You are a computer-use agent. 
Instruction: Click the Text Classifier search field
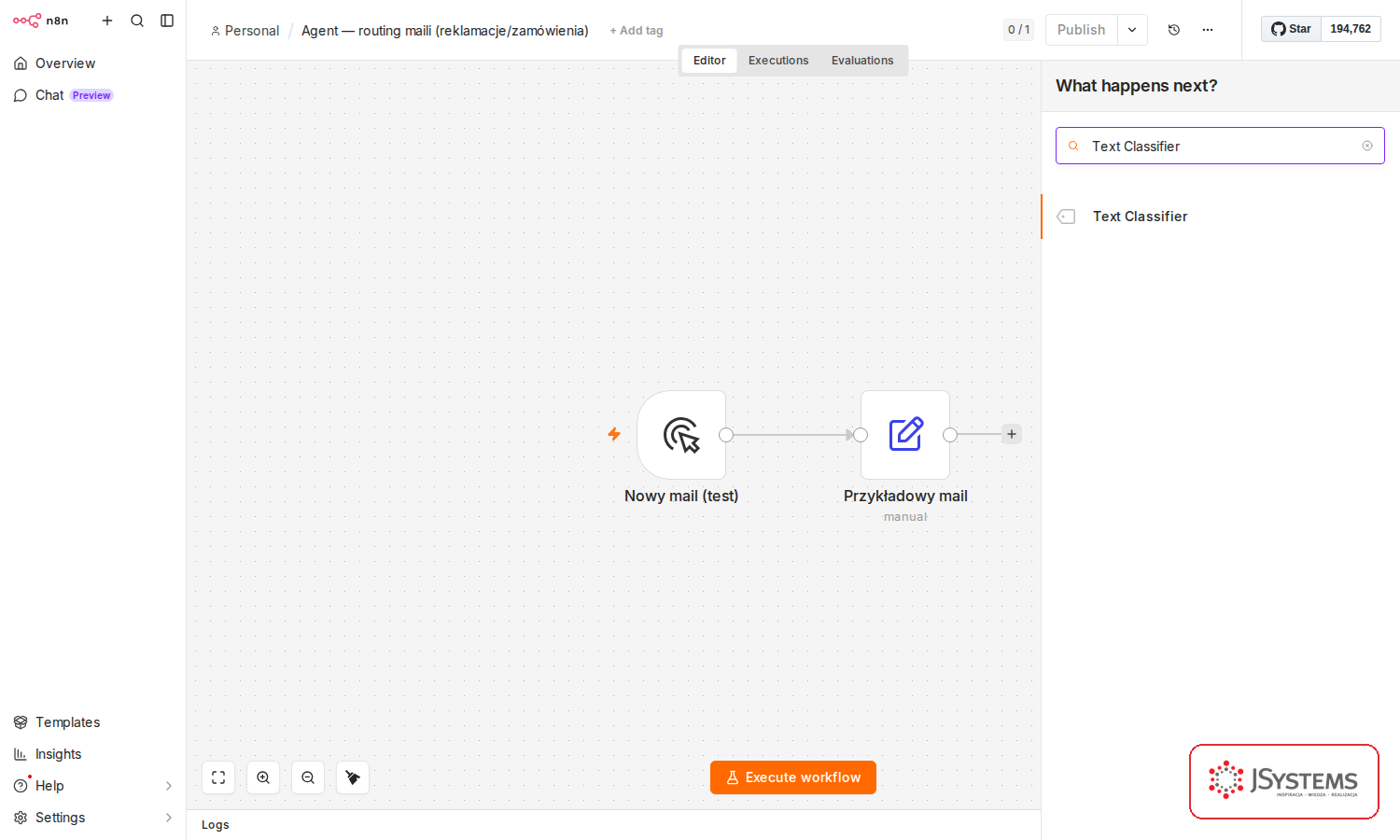pyautogui.click(x=1220, y=146)
